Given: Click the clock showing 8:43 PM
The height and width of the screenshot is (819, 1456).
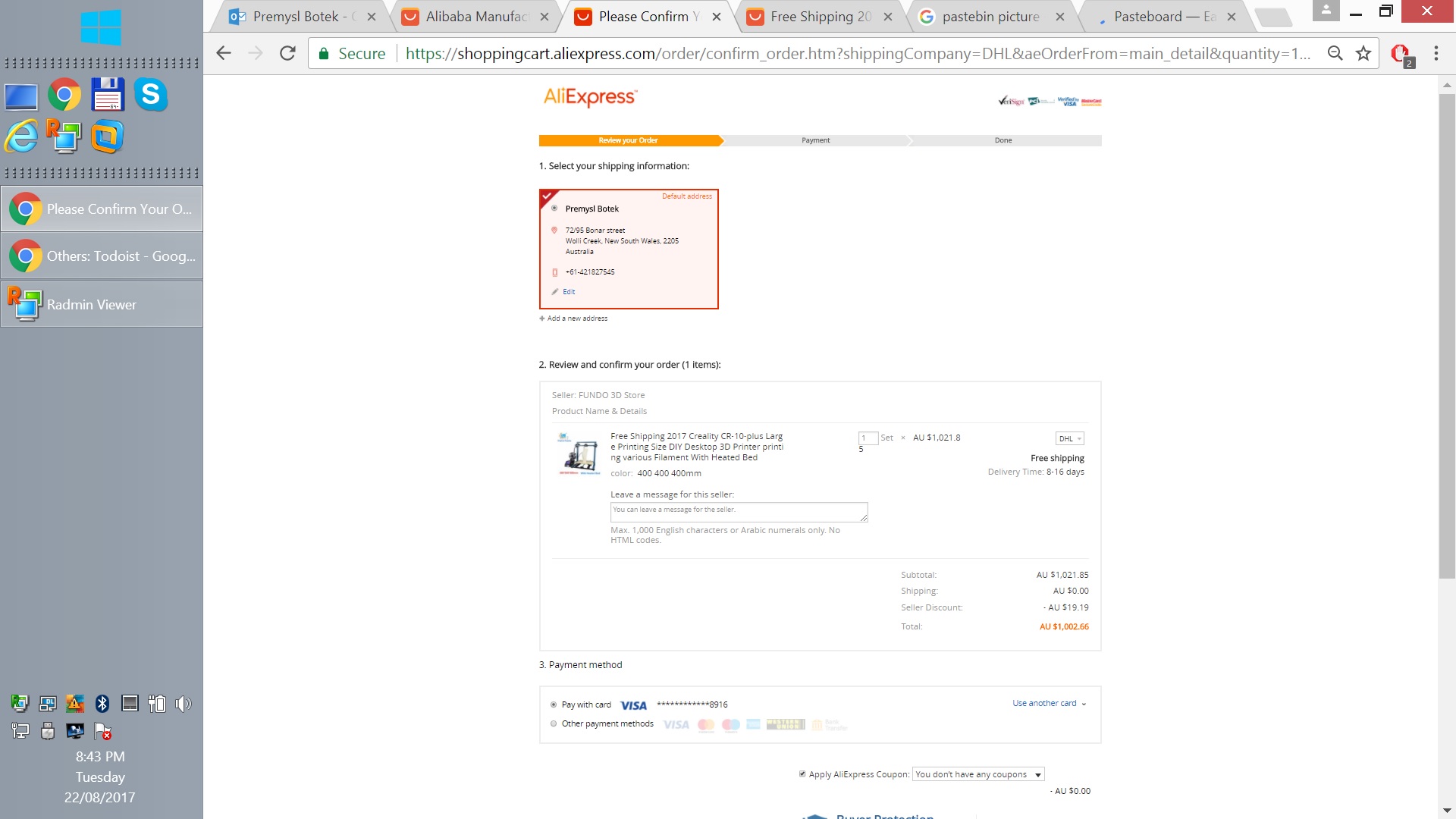Looking at the screenshot, I should point(100,757).
